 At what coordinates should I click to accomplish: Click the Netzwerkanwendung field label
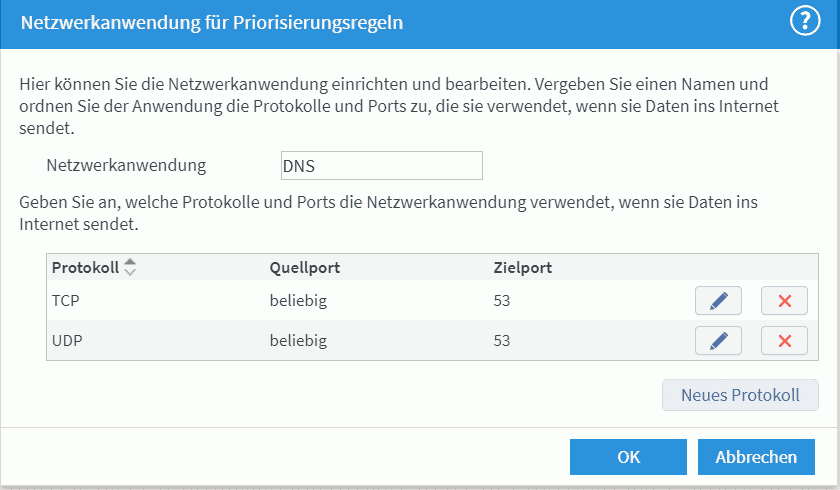pyautogui.click(x=126, y=165)
